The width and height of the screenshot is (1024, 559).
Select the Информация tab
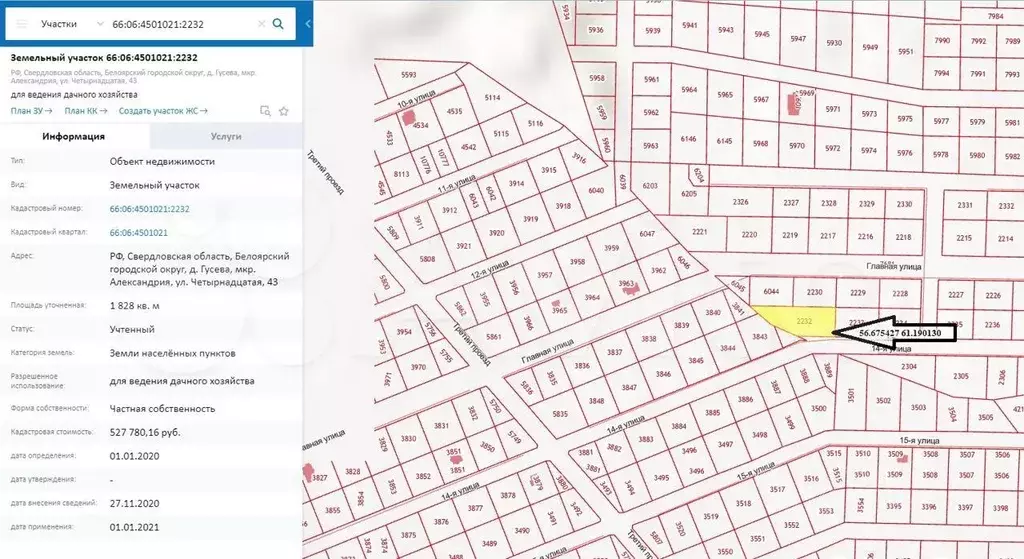[74, 136]
